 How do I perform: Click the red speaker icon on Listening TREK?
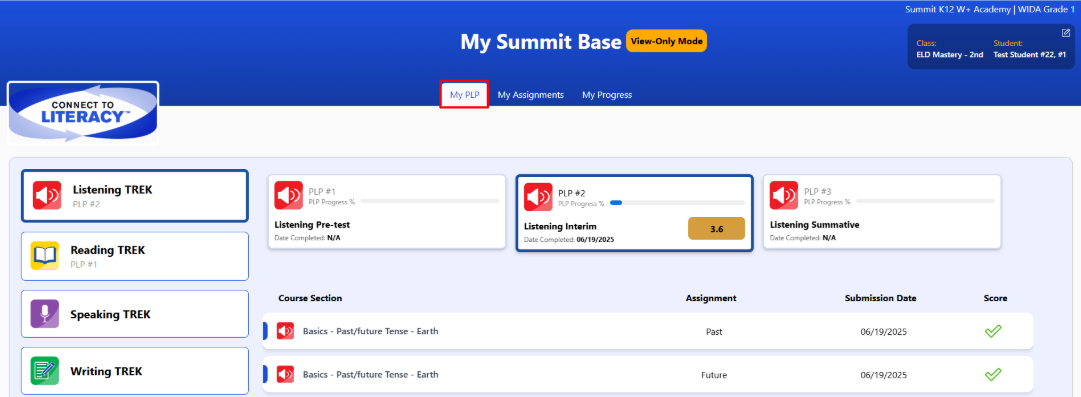pos(47,196)
